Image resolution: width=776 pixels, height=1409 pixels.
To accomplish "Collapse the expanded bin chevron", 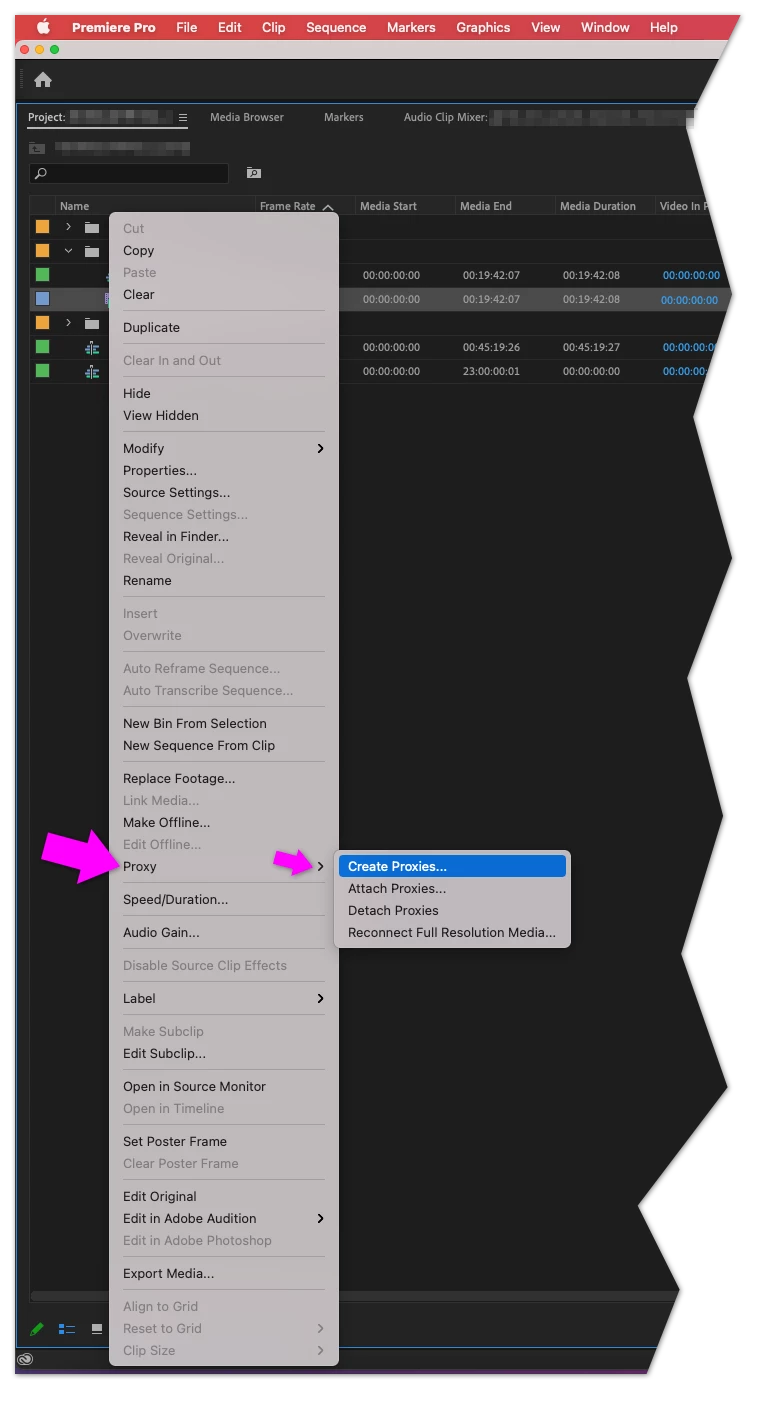I will pos(68,251).
